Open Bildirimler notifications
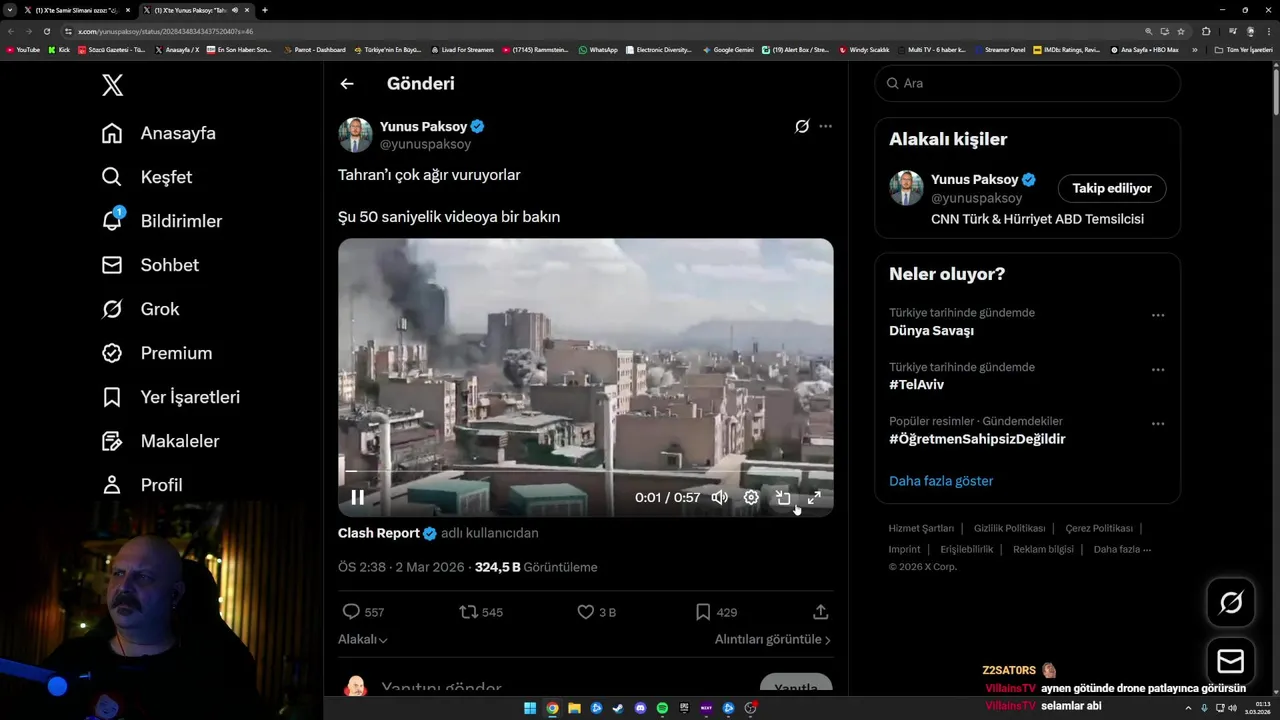This screenshot has height=720, width=1280. pyautogui.click(x=162, y=221)
